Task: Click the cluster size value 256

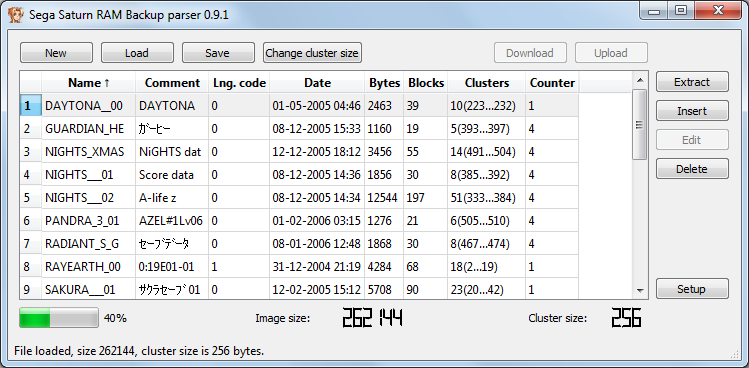Action: tap(626, 318)
